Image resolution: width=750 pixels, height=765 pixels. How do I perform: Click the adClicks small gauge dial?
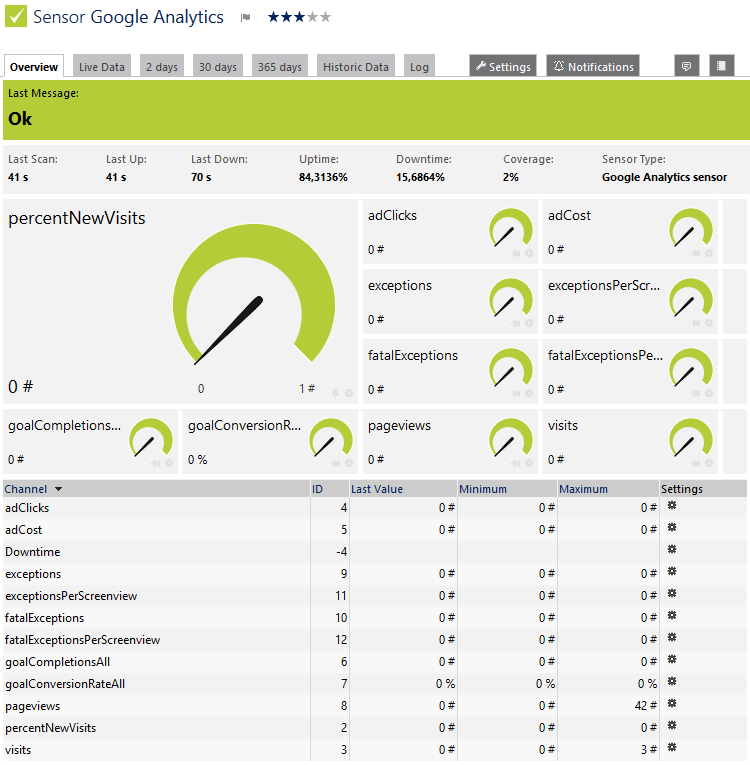click(510, 228)
